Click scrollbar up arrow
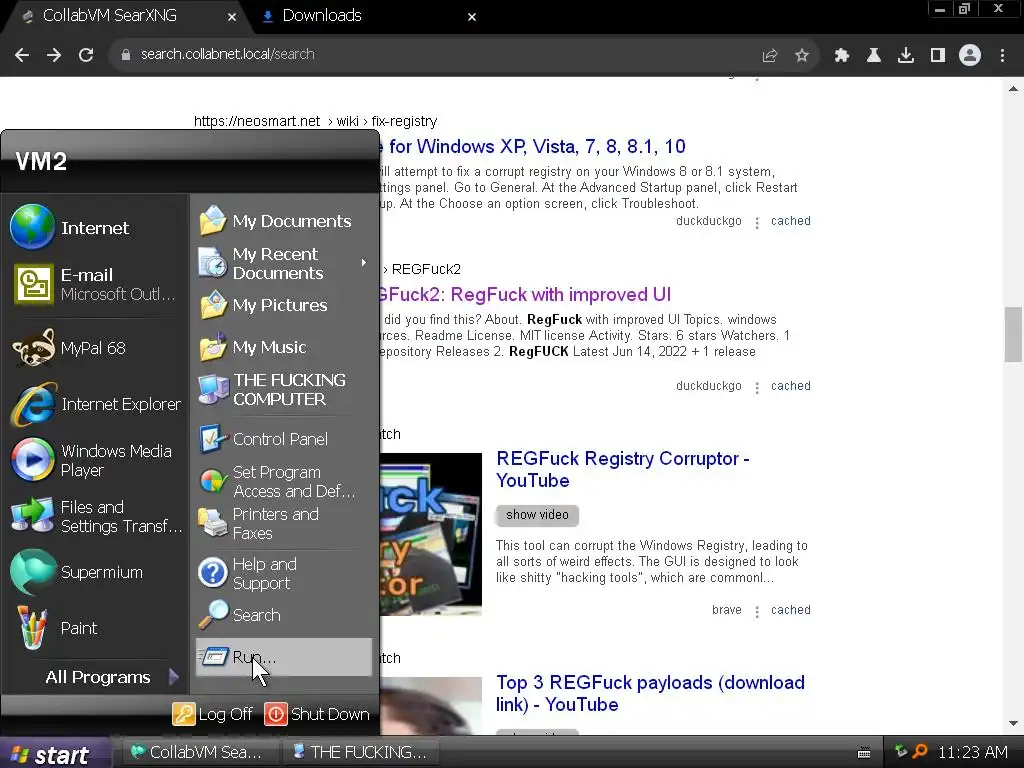 tap(1013, 88)
